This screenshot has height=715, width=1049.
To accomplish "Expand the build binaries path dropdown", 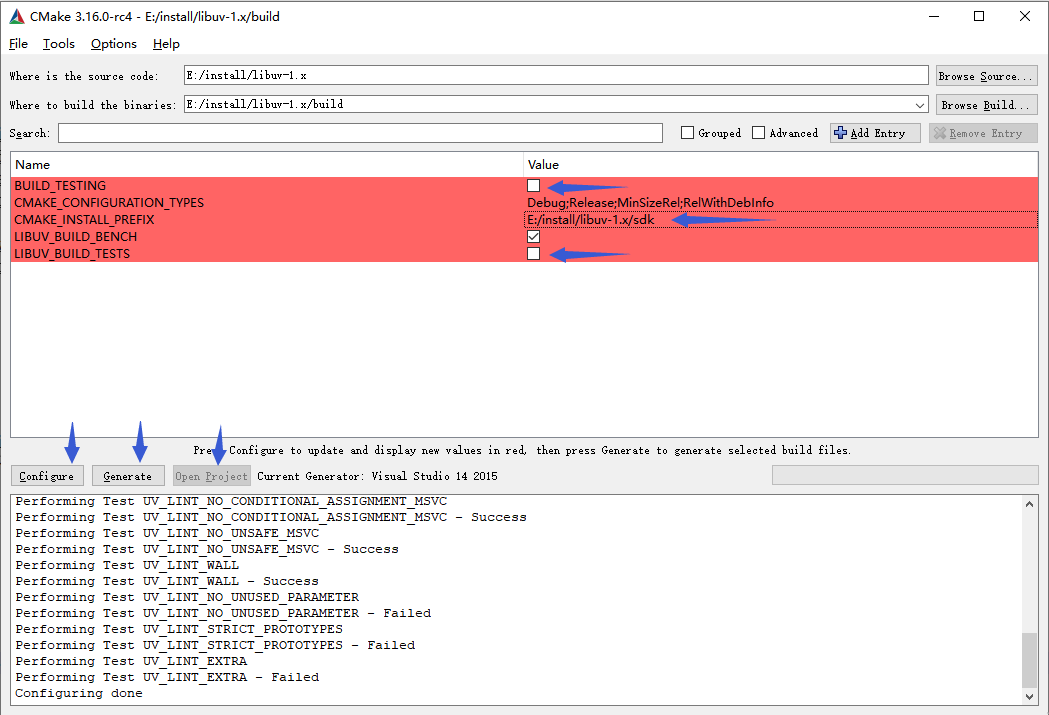I will click(920, 105).
